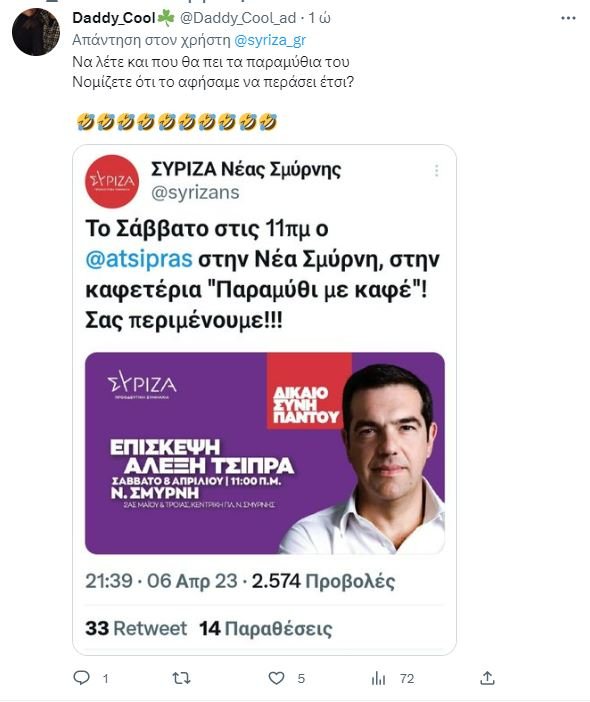Image resolution: width=590 pixels, height=702 pixels.
Task: Click the 21:39 · 06 Απρ 23 timestamp
Action: 161,581
